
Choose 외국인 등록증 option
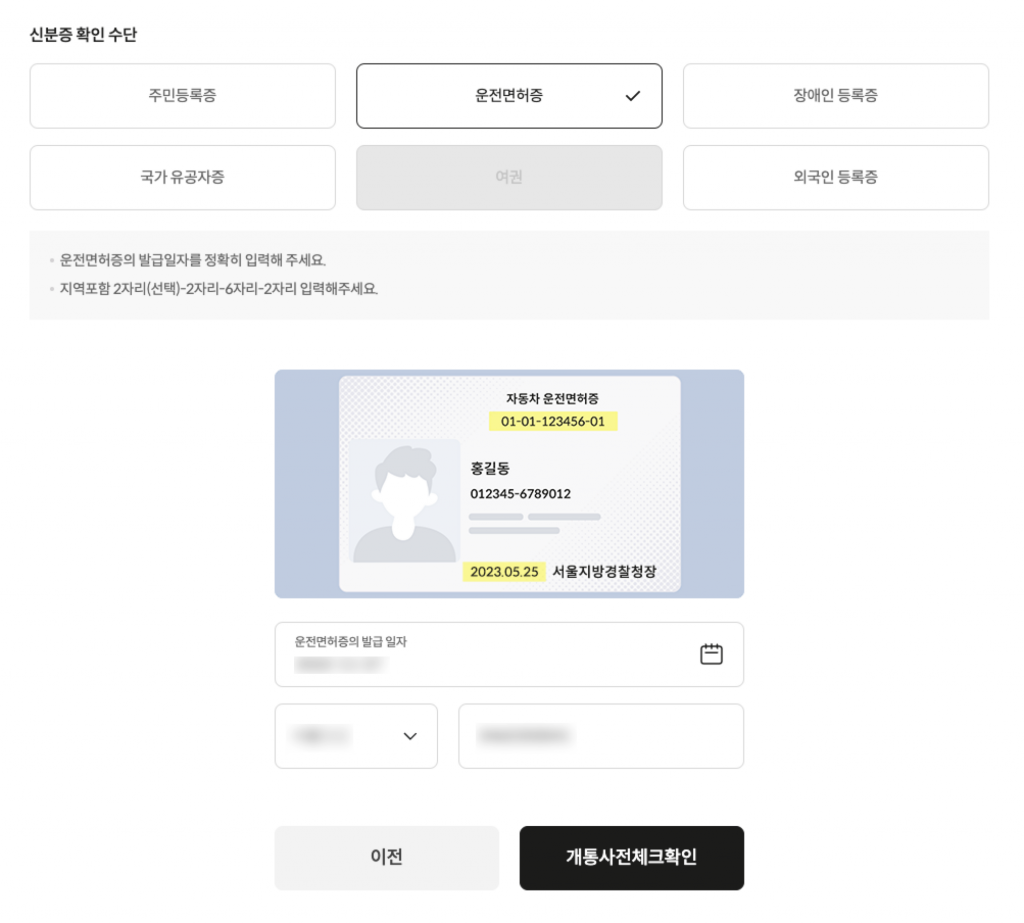[x=835, y=177]
